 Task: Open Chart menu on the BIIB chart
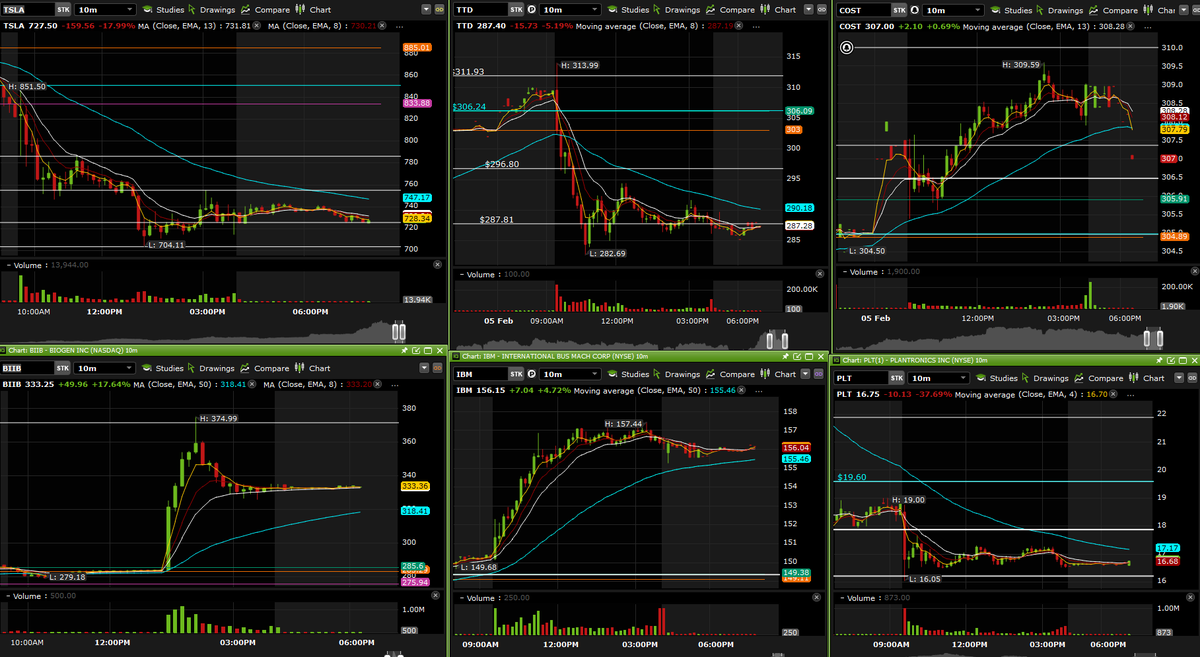point(313,368)
